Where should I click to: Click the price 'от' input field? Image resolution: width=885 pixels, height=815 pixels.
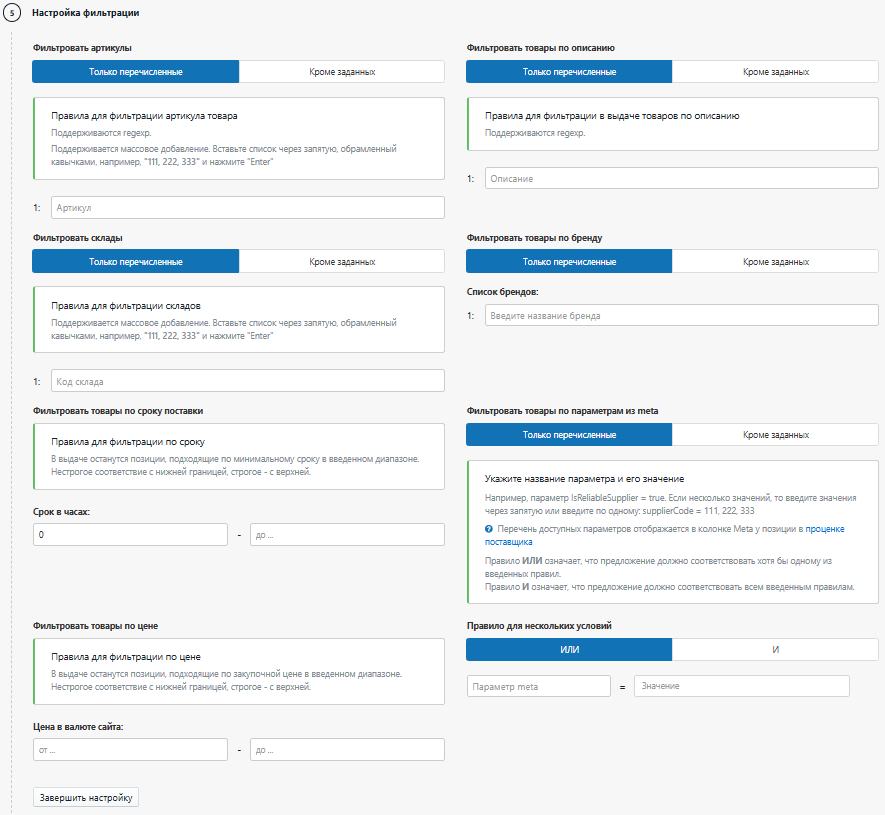point(130,750)
